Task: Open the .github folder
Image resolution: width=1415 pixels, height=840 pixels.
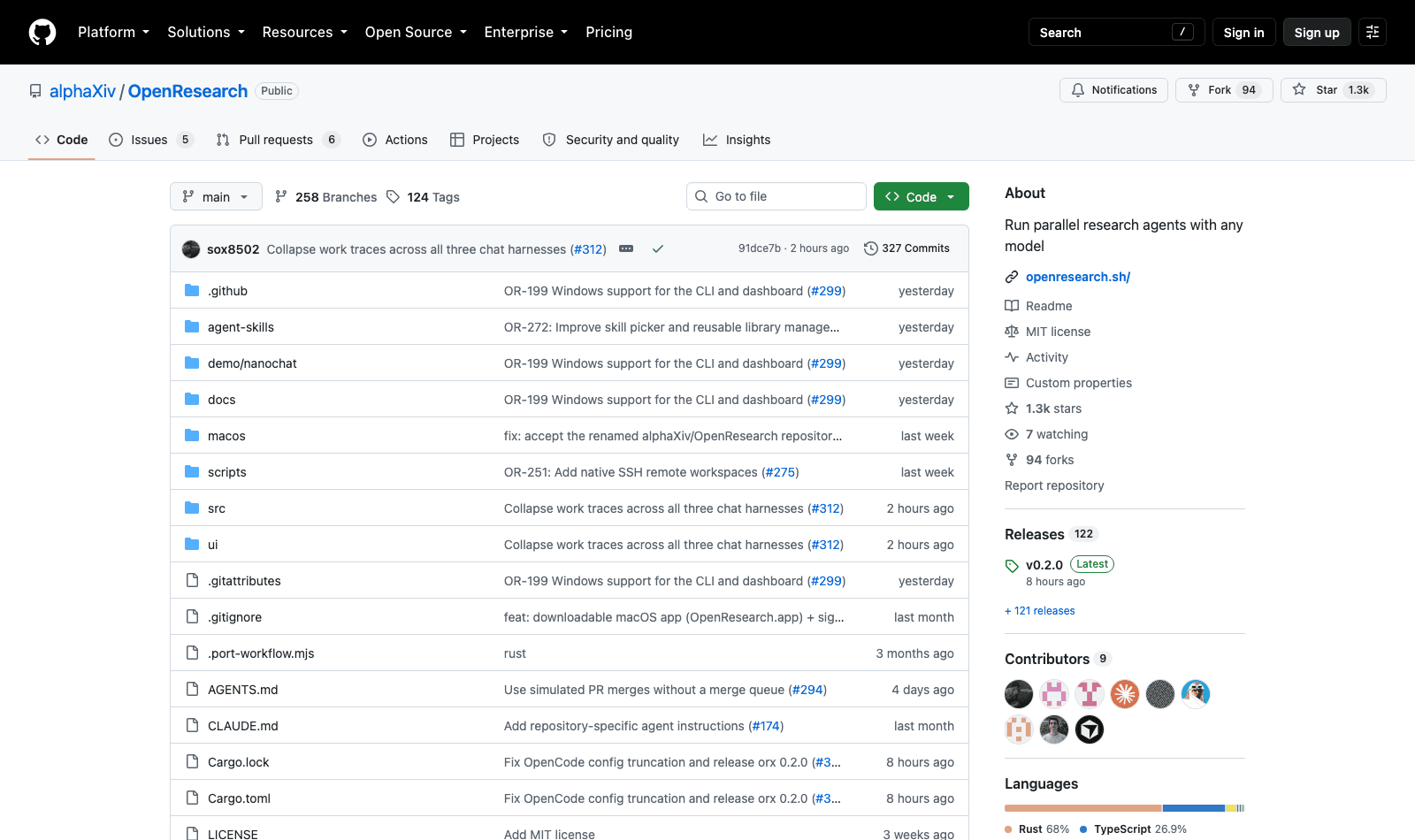Action: pyautogui.click(x=227, y=291)
